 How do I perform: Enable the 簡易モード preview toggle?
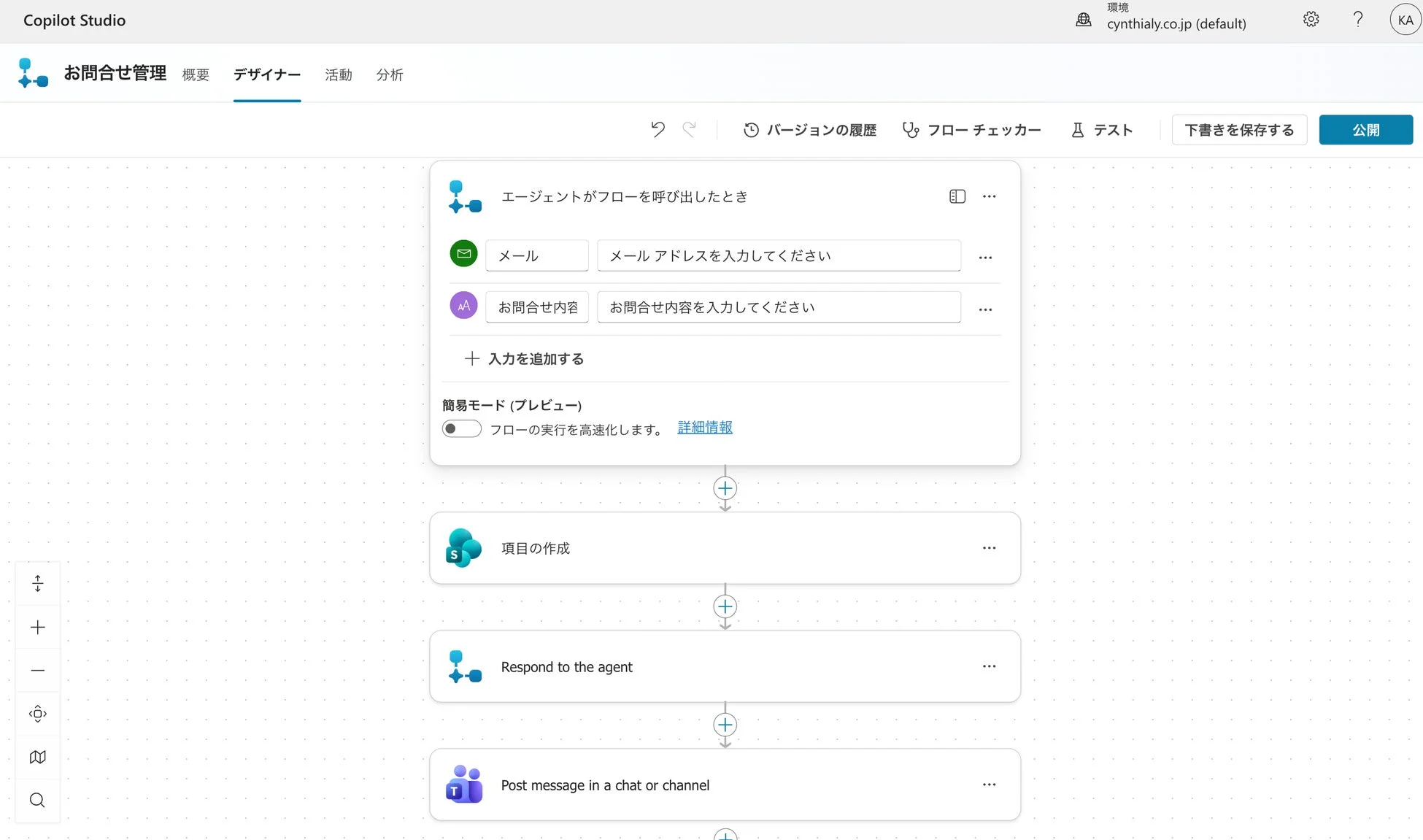pyautogui.click(x=460, y=428)
